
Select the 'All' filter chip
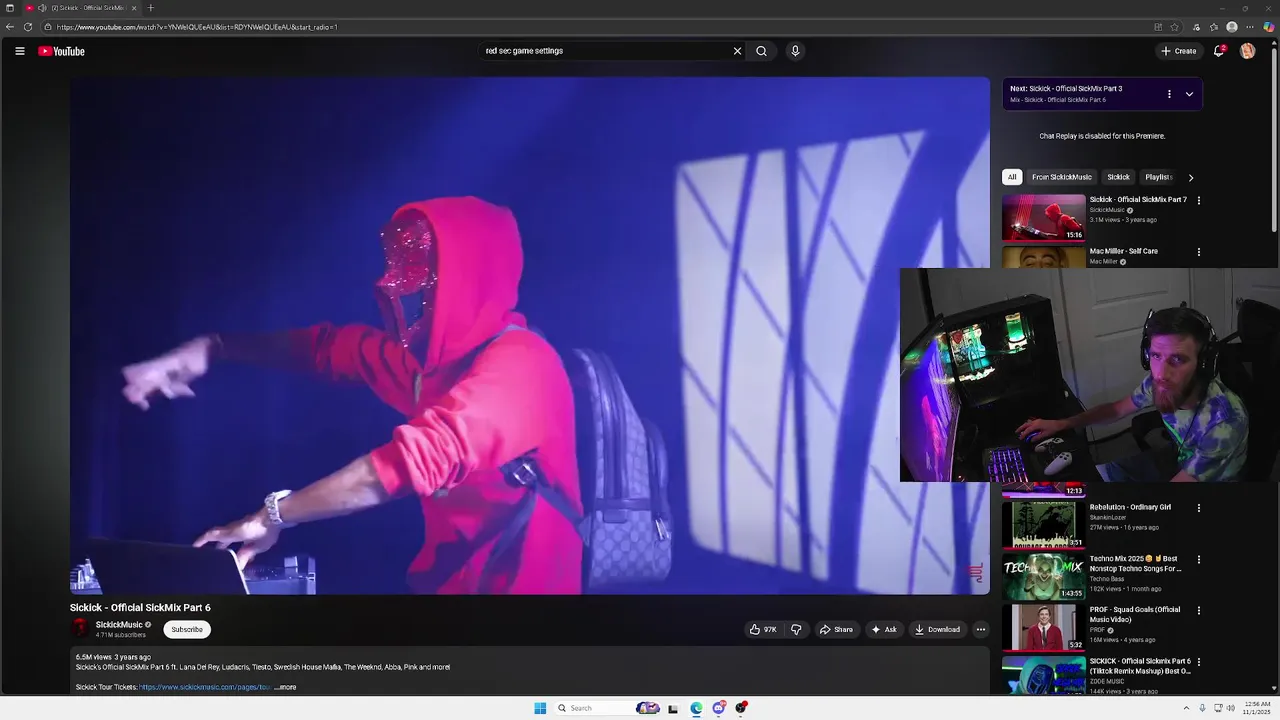(x=1012, y=177)
